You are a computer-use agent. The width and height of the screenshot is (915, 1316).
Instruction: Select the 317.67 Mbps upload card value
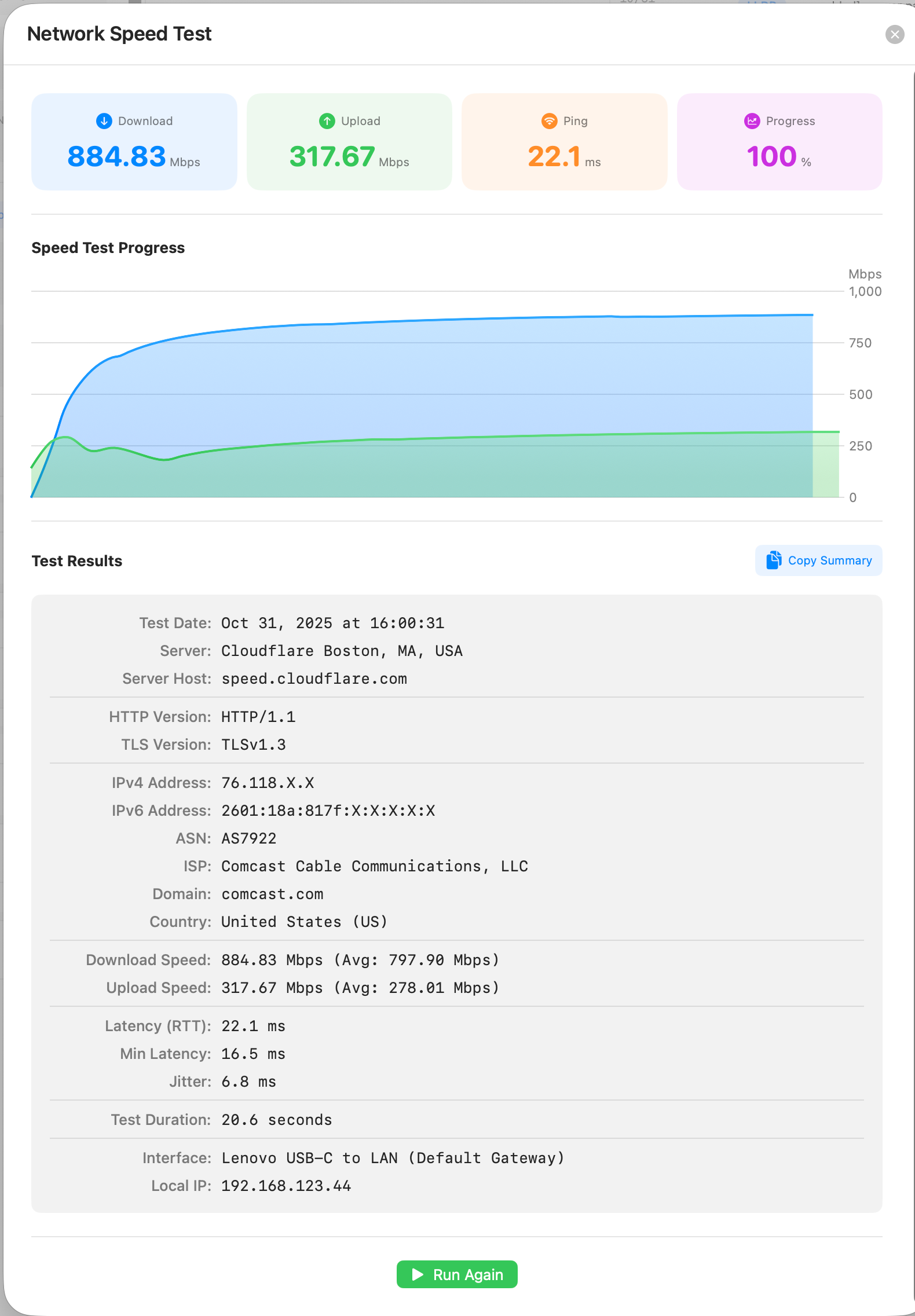(x=332, y=156)
